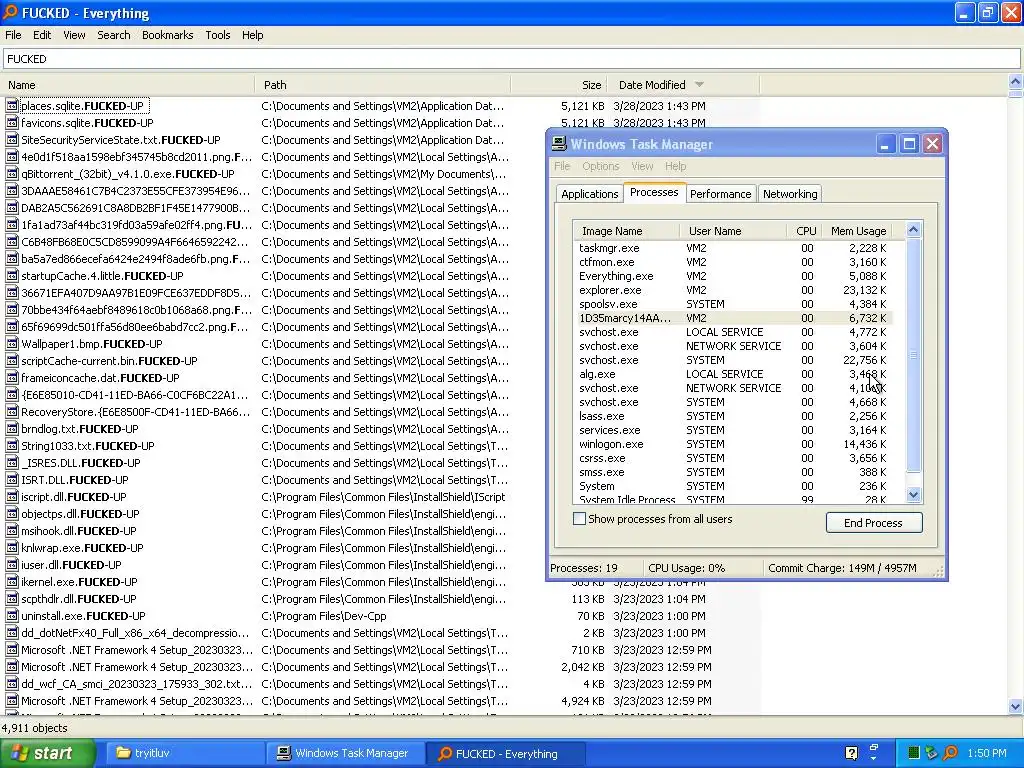The image size is (1024, 768).
Task: Open the Start menu
Action: (47, 753)
